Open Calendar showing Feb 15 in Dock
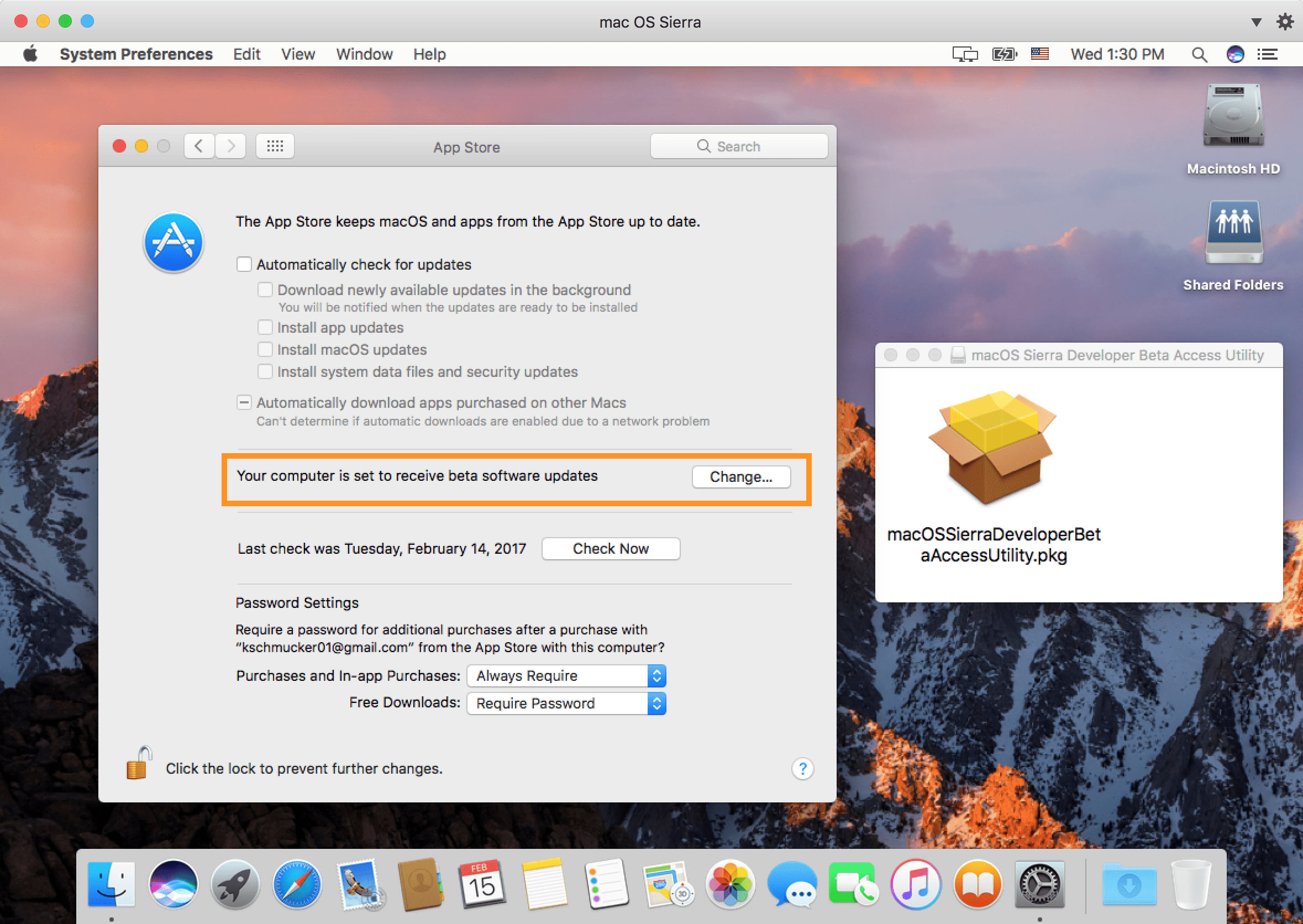This screenshot has height=924, width=1303. (482, 884)
